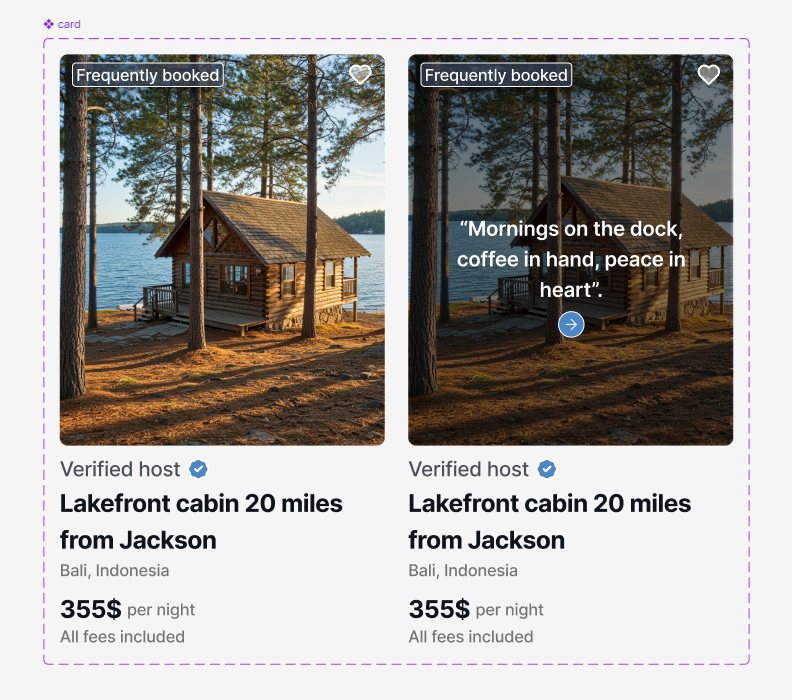792x700 pixels.
Task: Click 'Frequently booked' badge on right card
Action: tap(496, 75)
